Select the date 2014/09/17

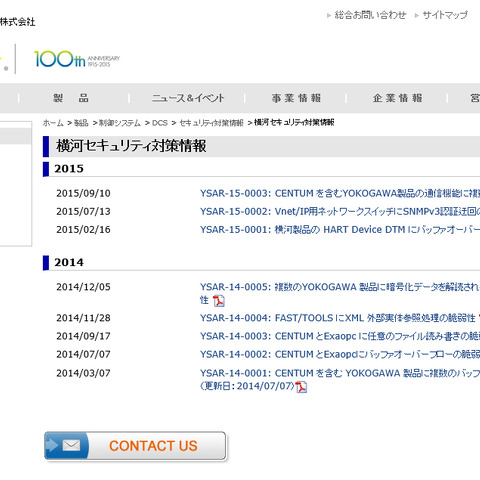coord(83,336)
